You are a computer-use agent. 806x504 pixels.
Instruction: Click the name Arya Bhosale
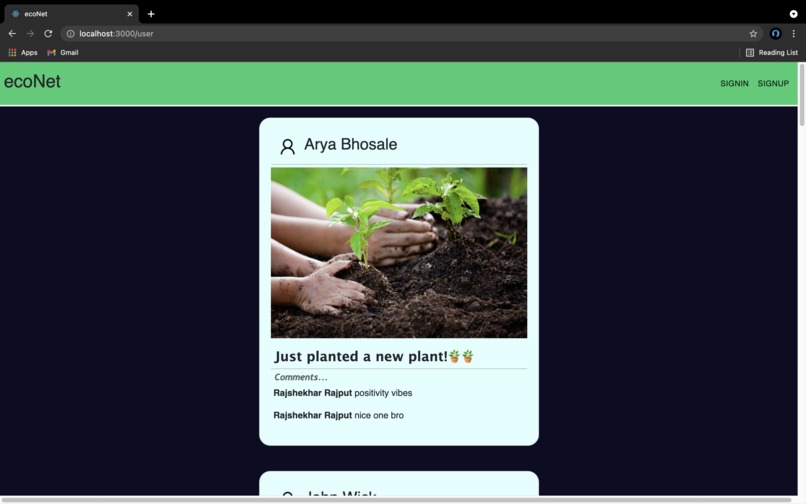coord(351,145)
